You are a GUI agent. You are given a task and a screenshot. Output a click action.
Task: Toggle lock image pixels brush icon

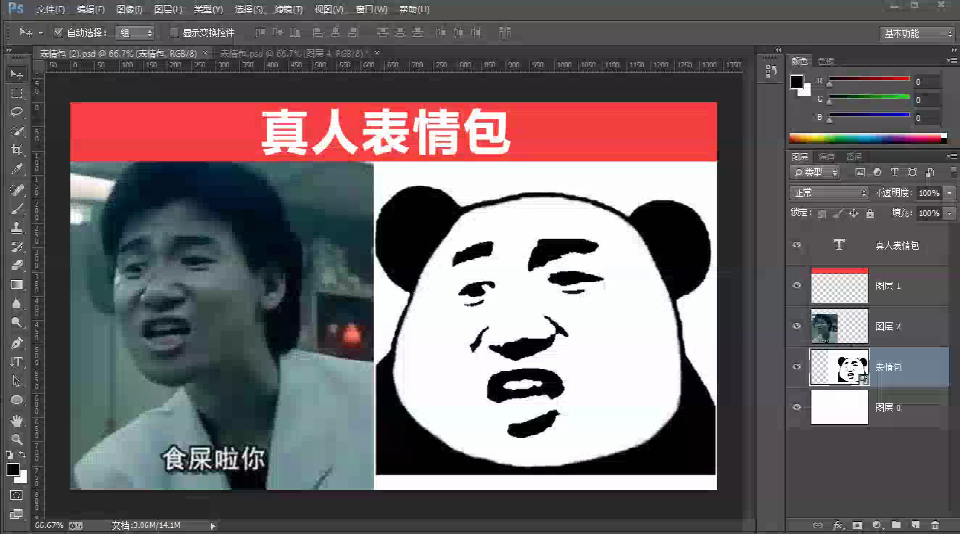838,213
